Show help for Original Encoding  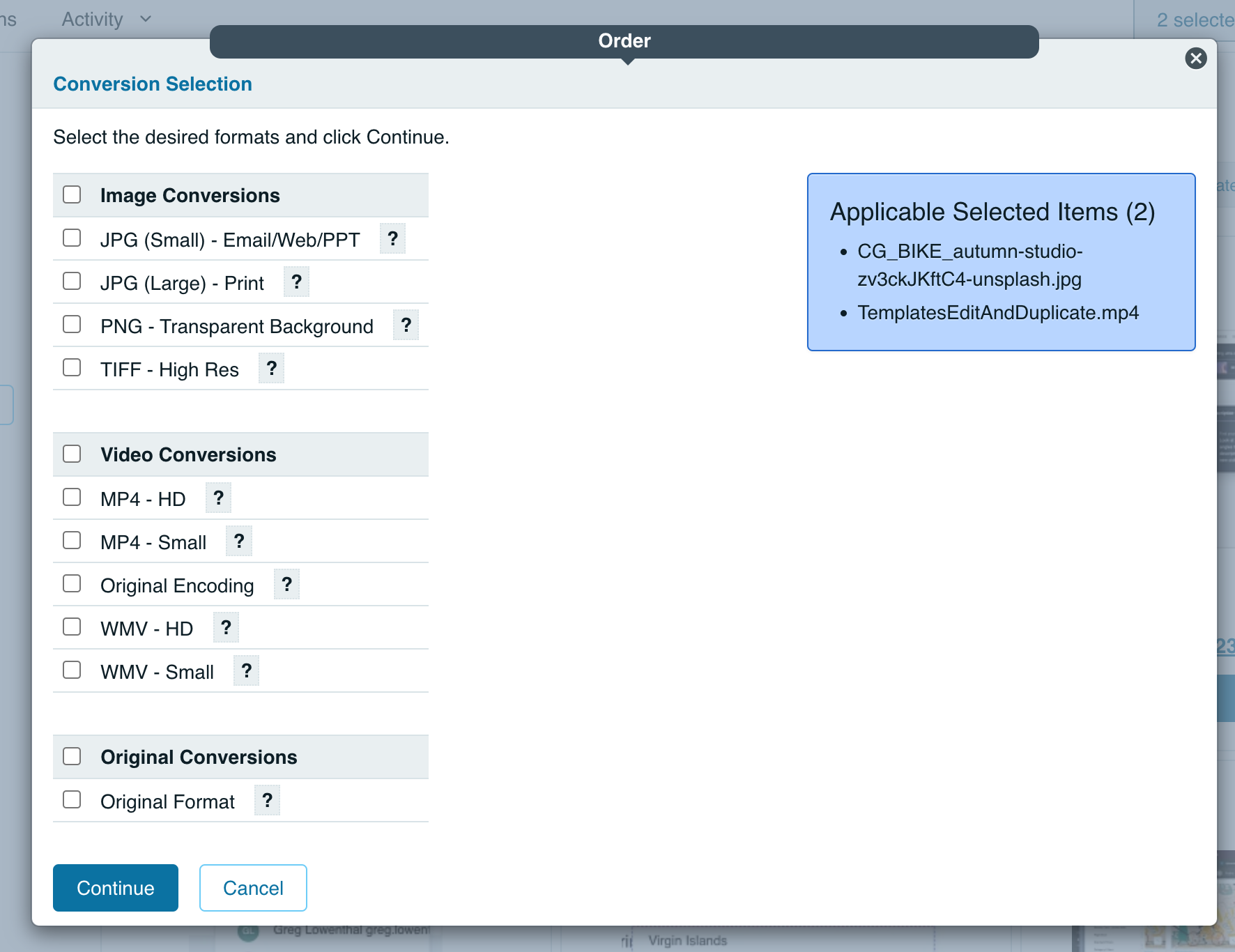coord(286,585)
